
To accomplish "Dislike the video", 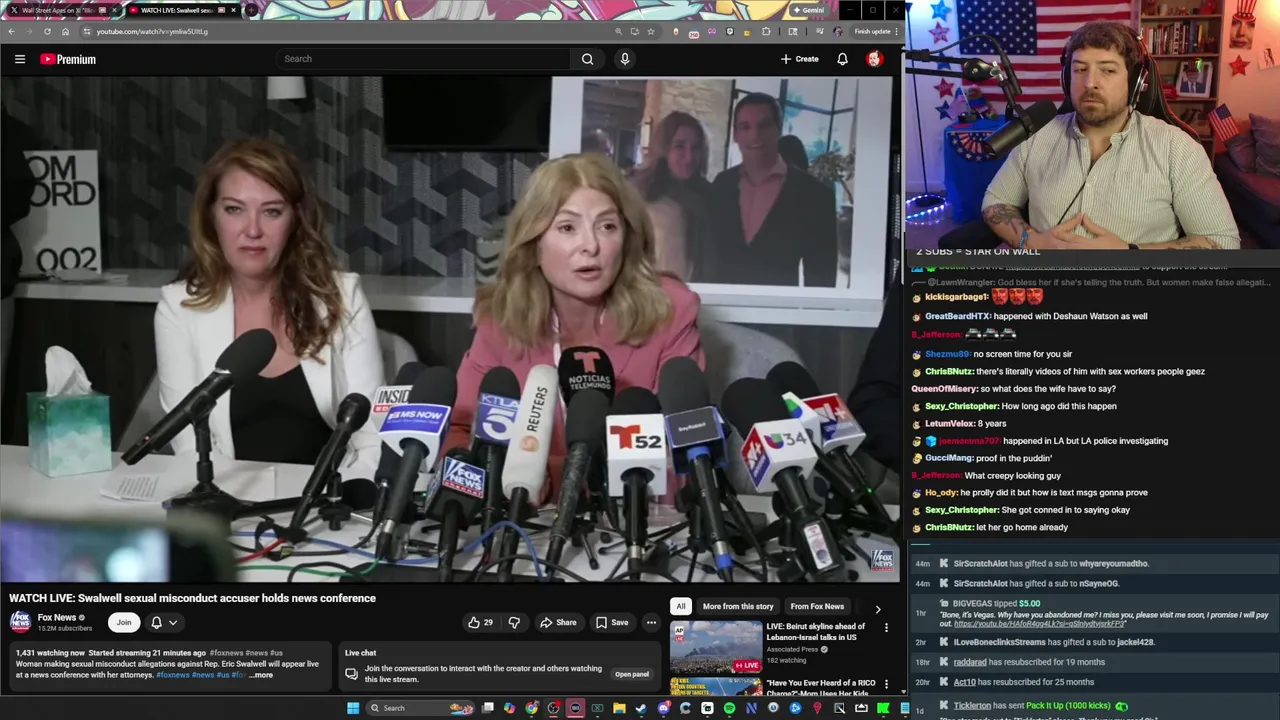I will (514, 622).
